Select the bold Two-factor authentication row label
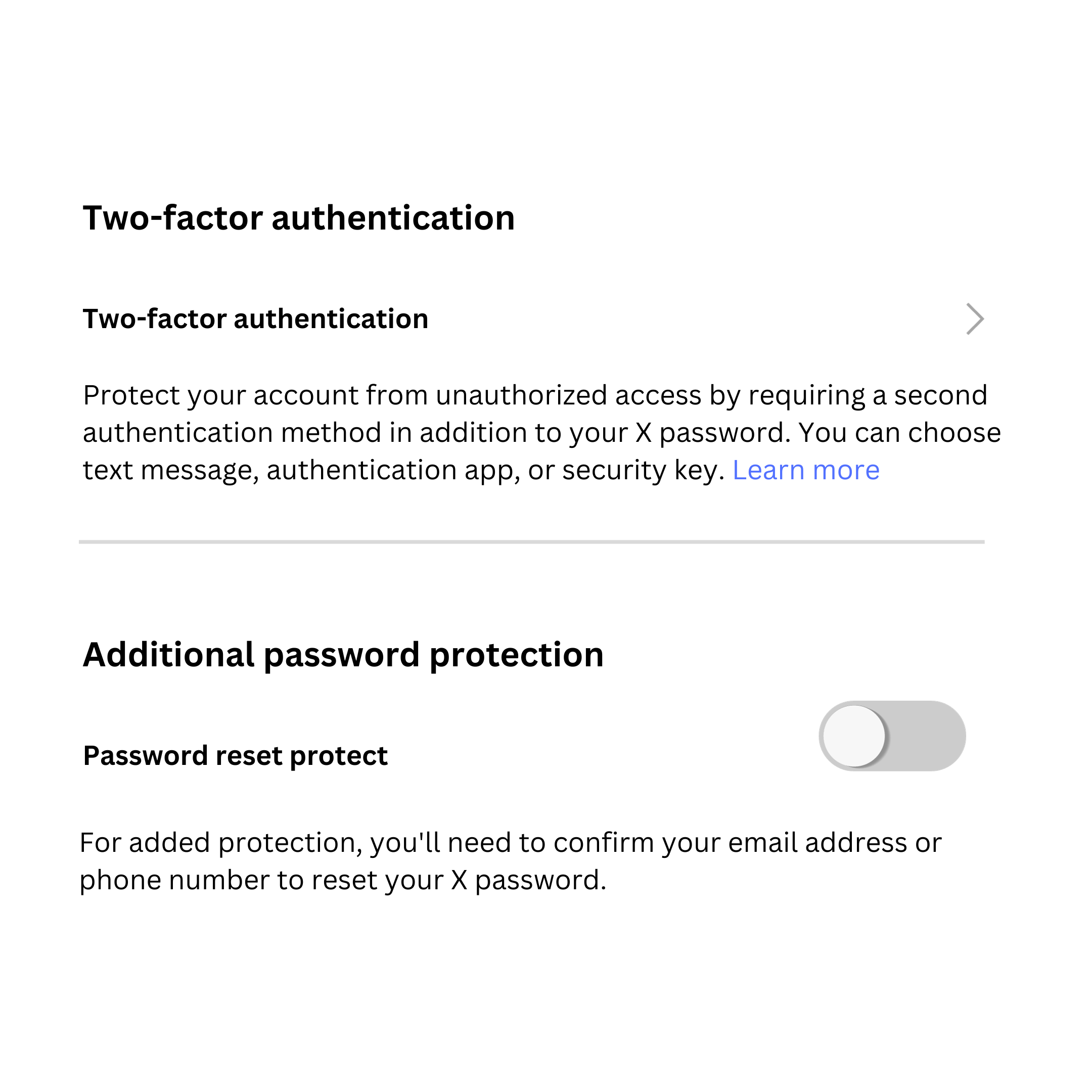The height and width of the screenshot is (1092, 1092). pyautogui.click(x=255, y=320)
